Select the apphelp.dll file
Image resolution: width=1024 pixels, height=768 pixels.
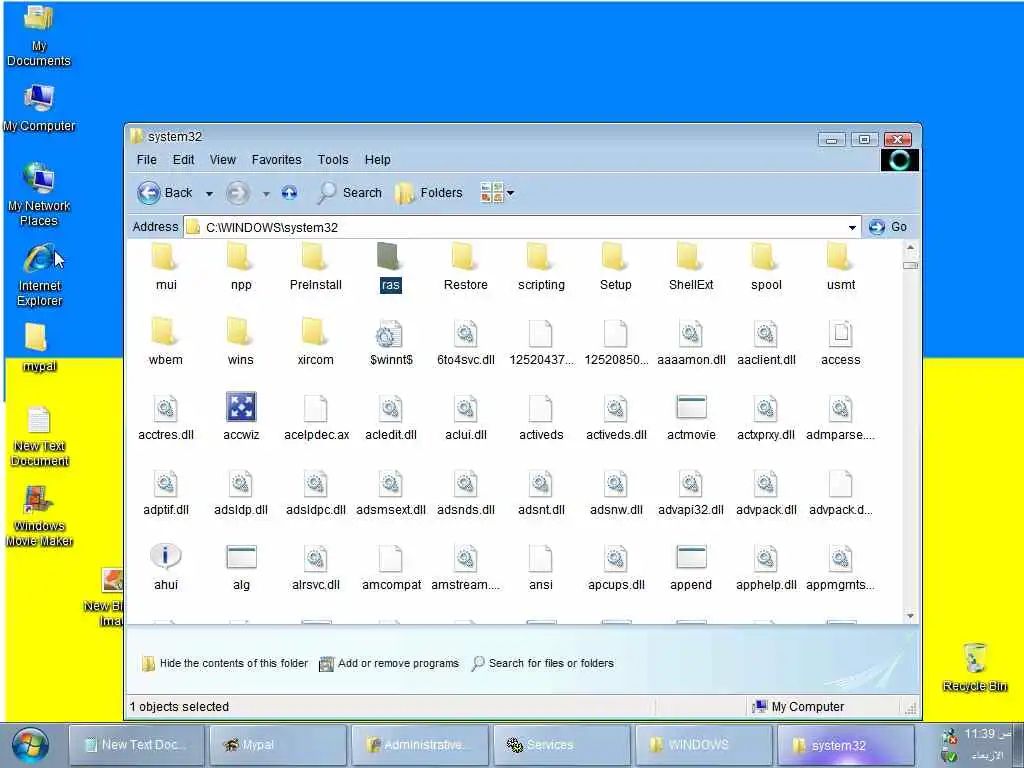tap(766, 567)
